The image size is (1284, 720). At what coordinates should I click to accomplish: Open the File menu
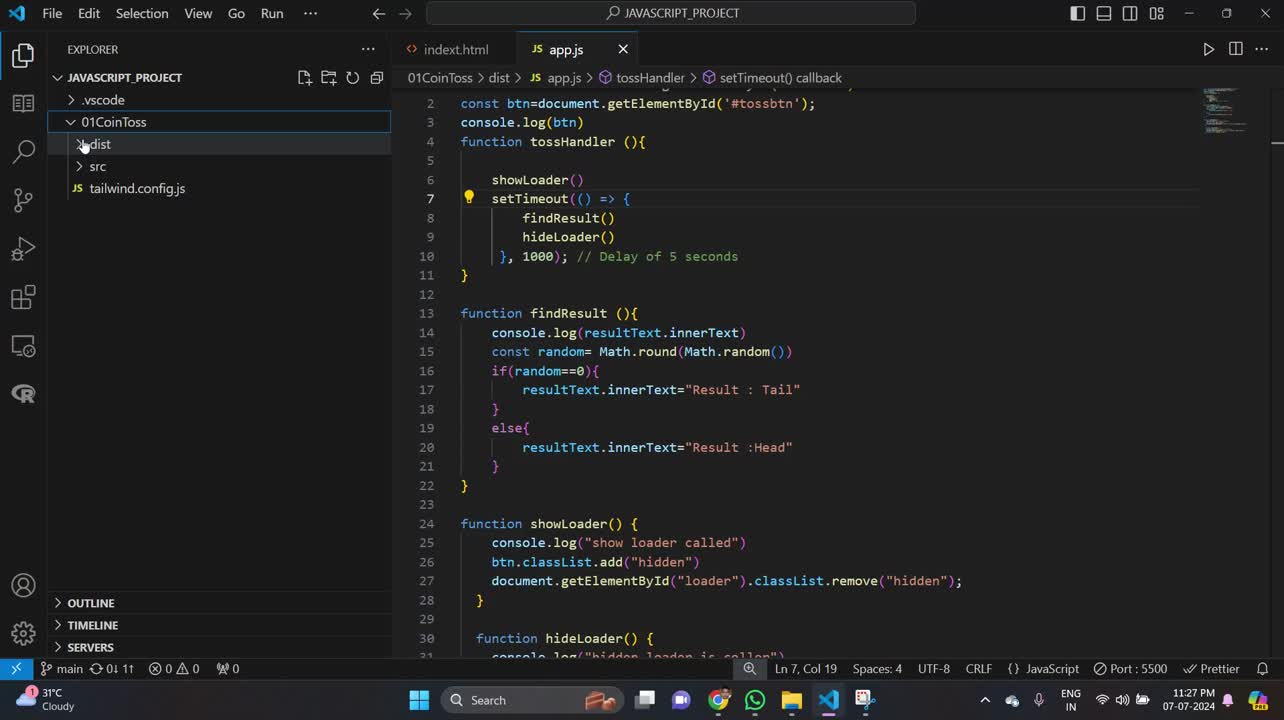(52, 14)
